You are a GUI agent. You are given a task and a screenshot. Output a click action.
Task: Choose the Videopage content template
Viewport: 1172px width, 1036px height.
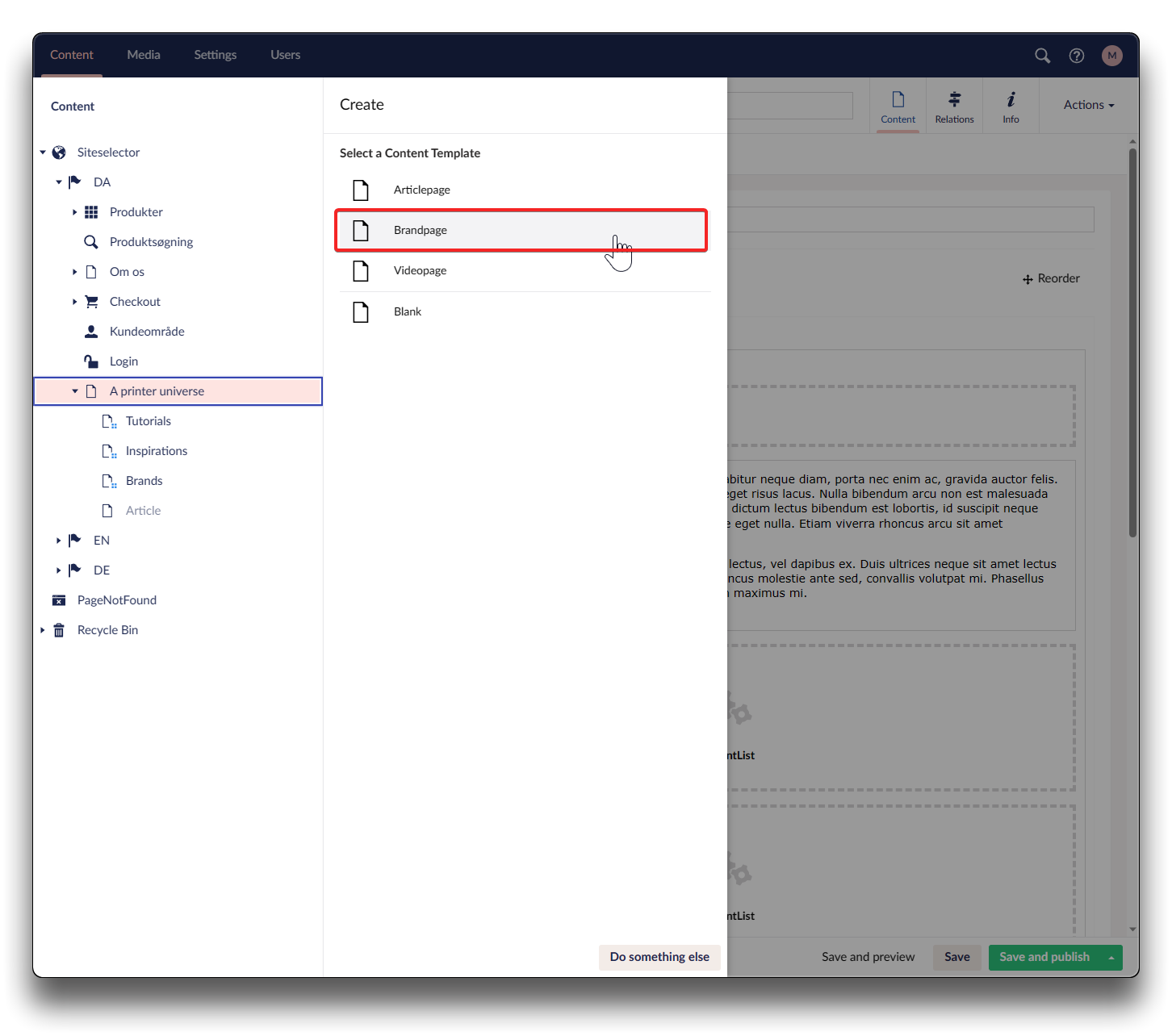[420, 271]
